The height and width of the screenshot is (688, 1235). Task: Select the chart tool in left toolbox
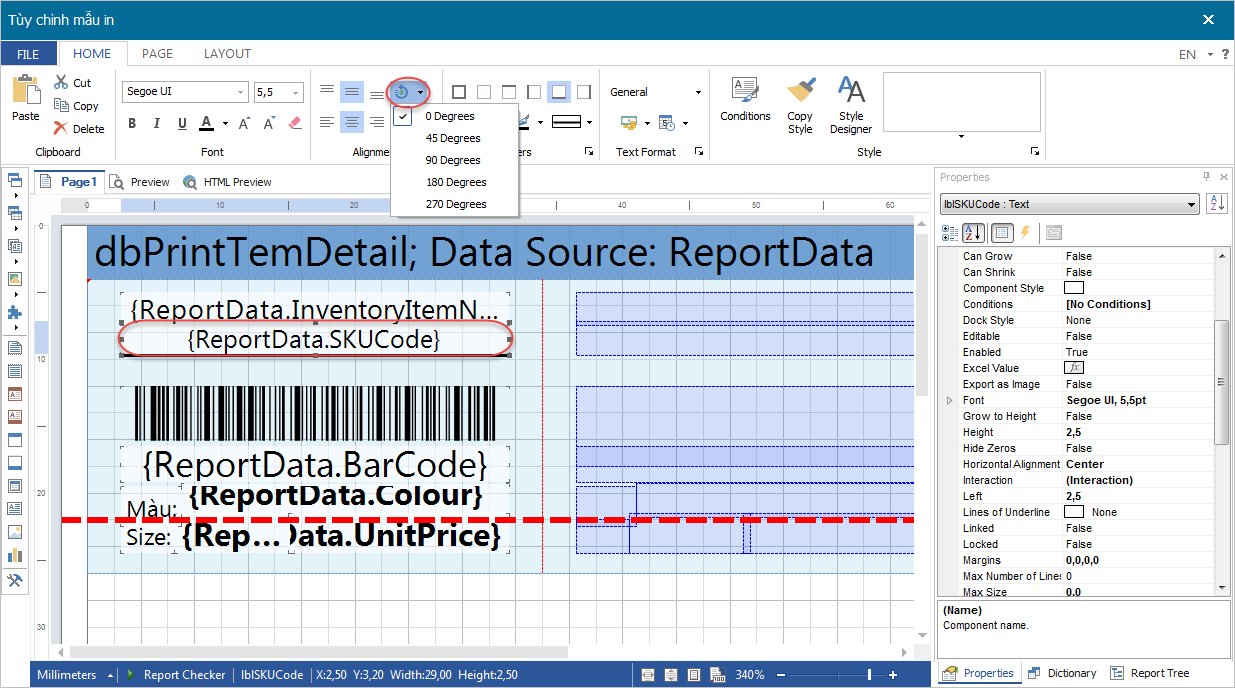click(x=14, y=555)
